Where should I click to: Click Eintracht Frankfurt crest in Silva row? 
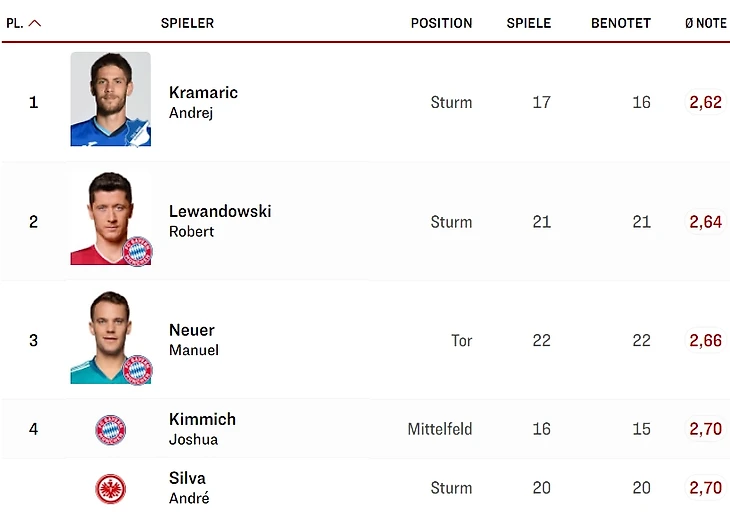[110, 489]
